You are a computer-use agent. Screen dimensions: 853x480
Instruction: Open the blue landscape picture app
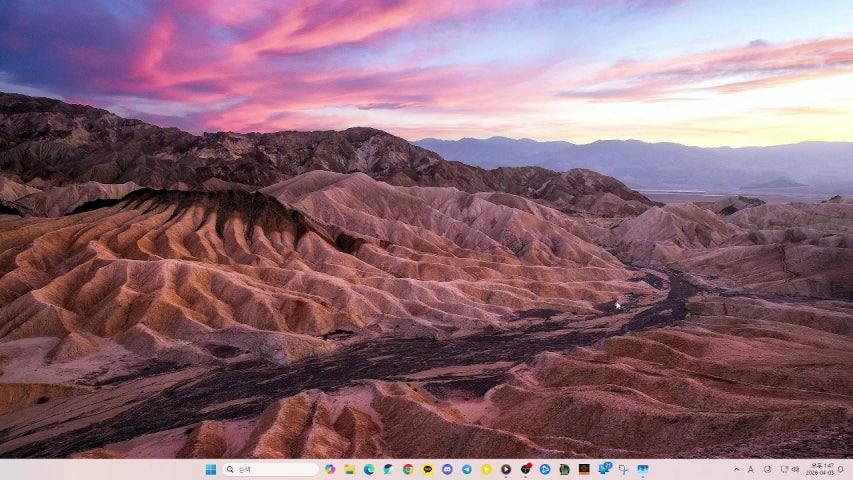(643, 469)
